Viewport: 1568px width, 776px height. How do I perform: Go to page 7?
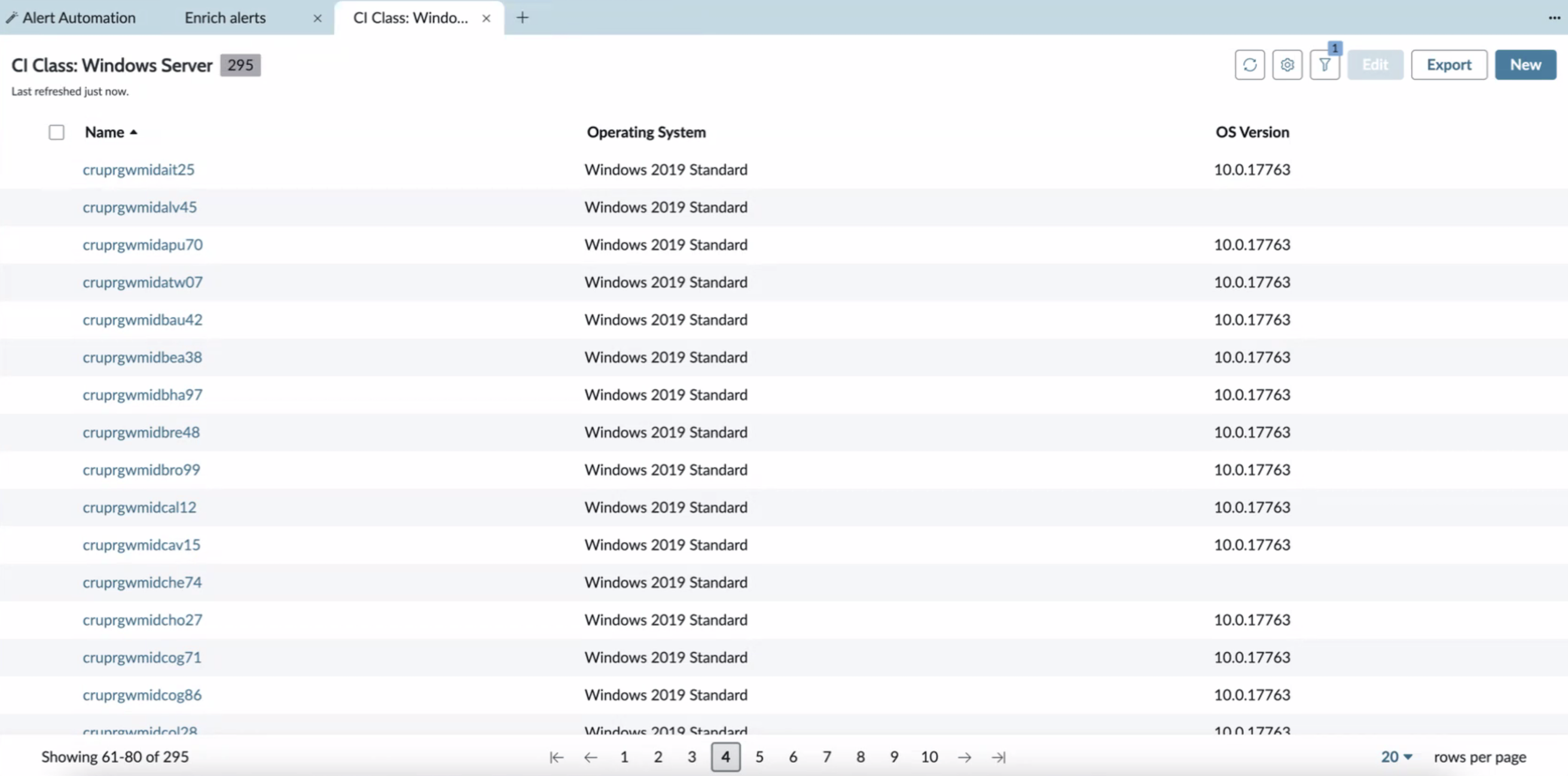[x=826, y=757]
